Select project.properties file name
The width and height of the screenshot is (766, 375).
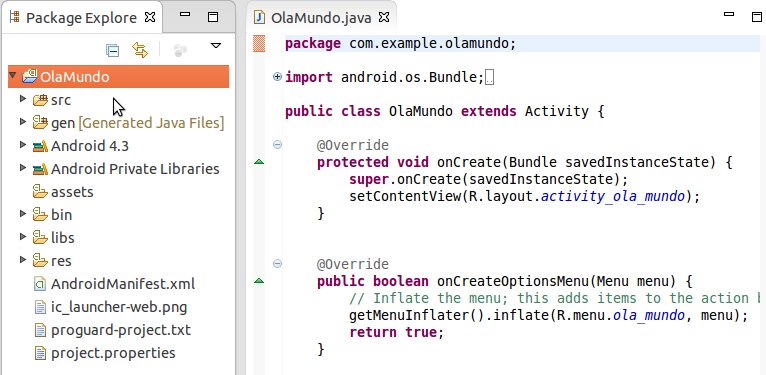pos(113,353)
